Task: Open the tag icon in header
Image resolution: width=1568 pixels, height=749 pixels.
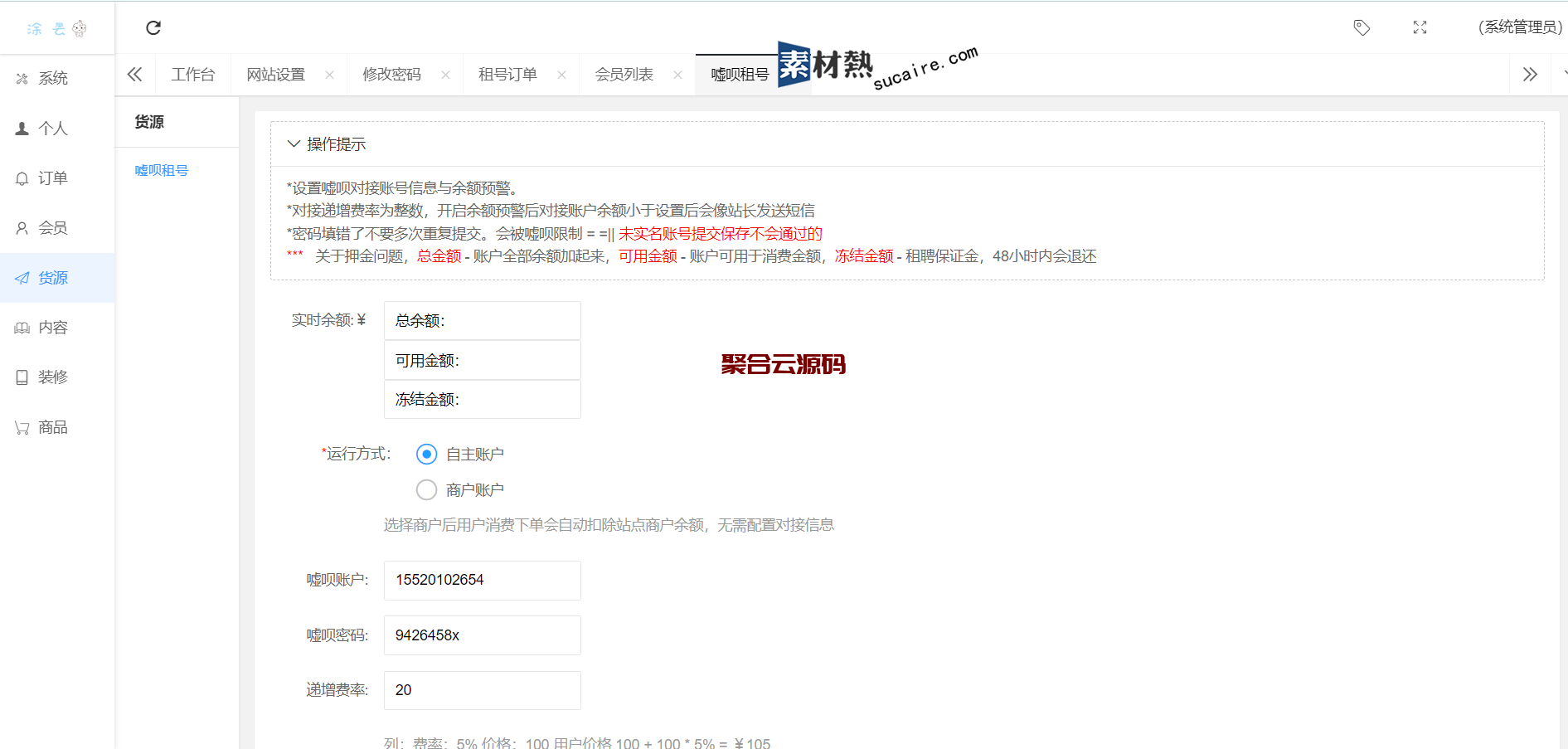Action: point(1362,27)
